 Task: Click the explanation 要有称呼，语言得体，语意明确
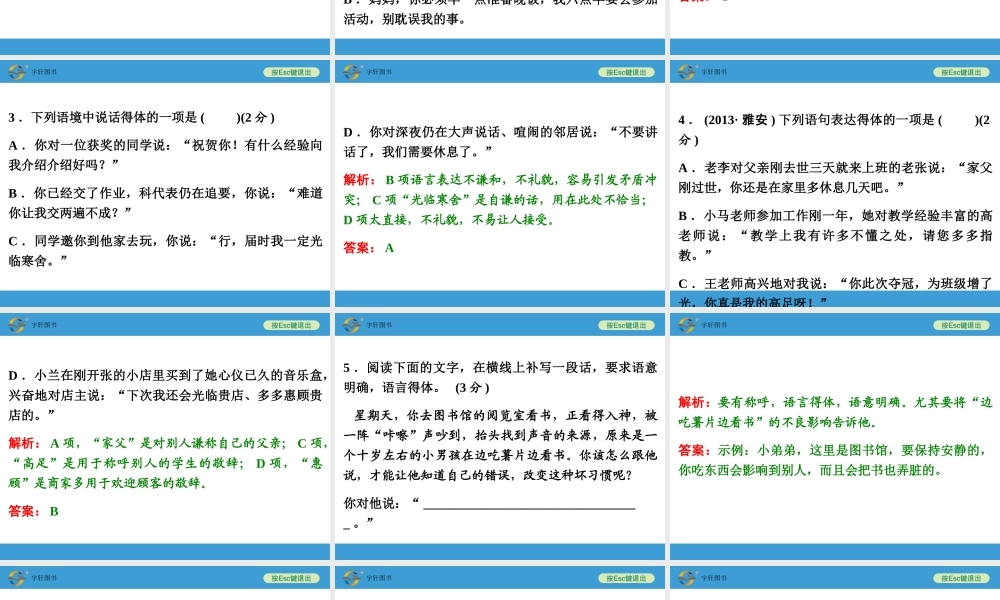click(835, 413)
